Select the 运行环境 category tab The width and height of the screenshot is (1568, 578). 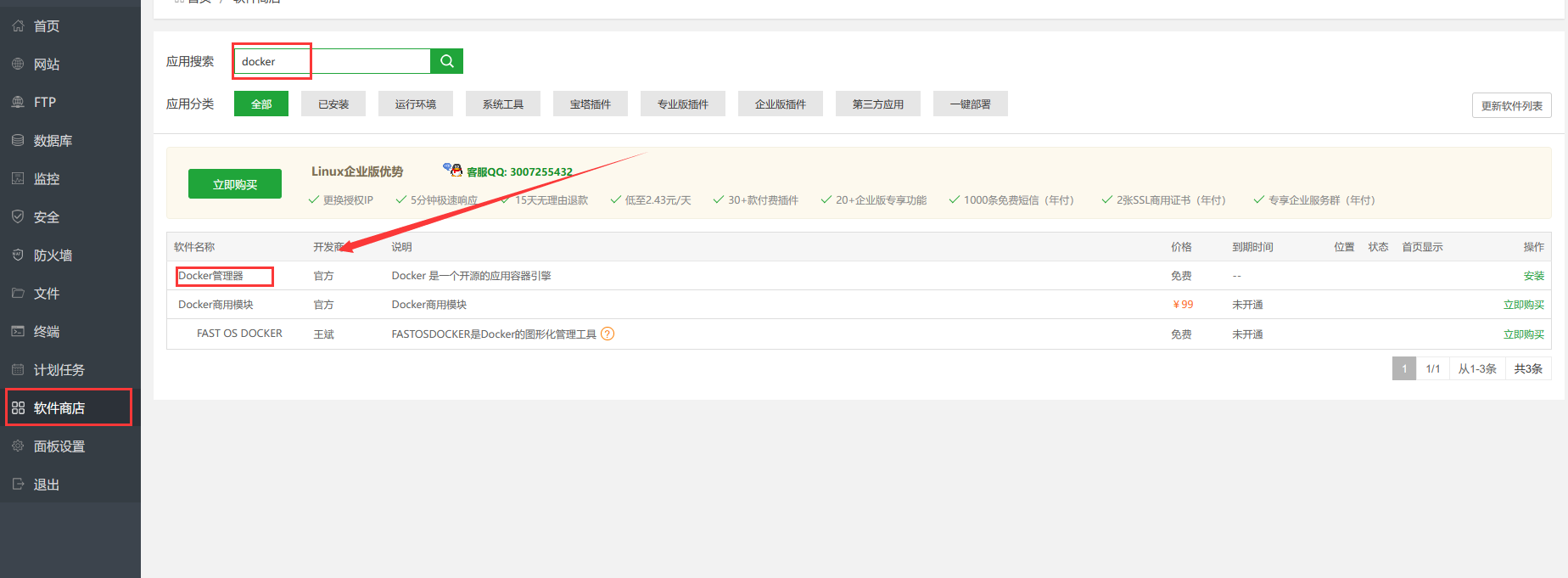pyautogui.click(x=416, y=104)
